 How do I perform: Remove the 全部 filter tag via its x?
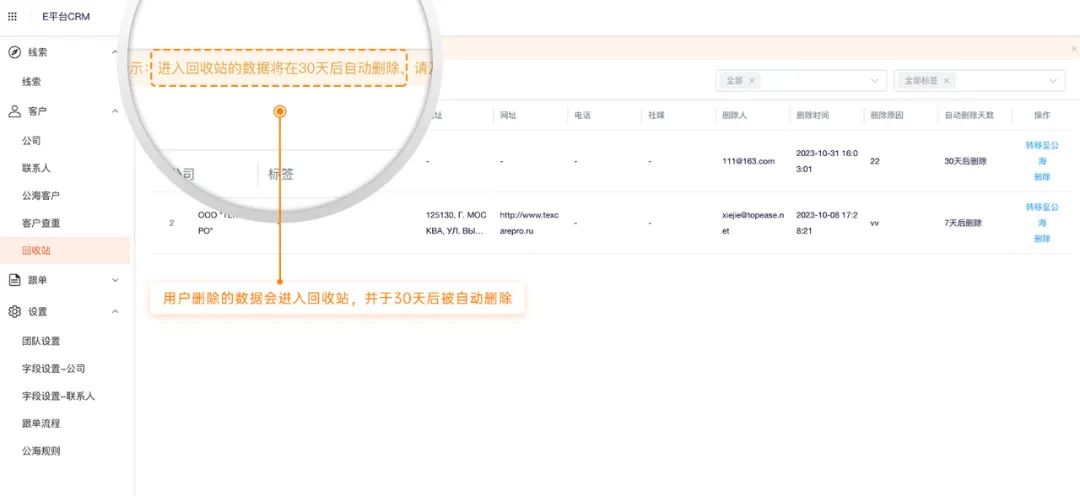(751, 81)
